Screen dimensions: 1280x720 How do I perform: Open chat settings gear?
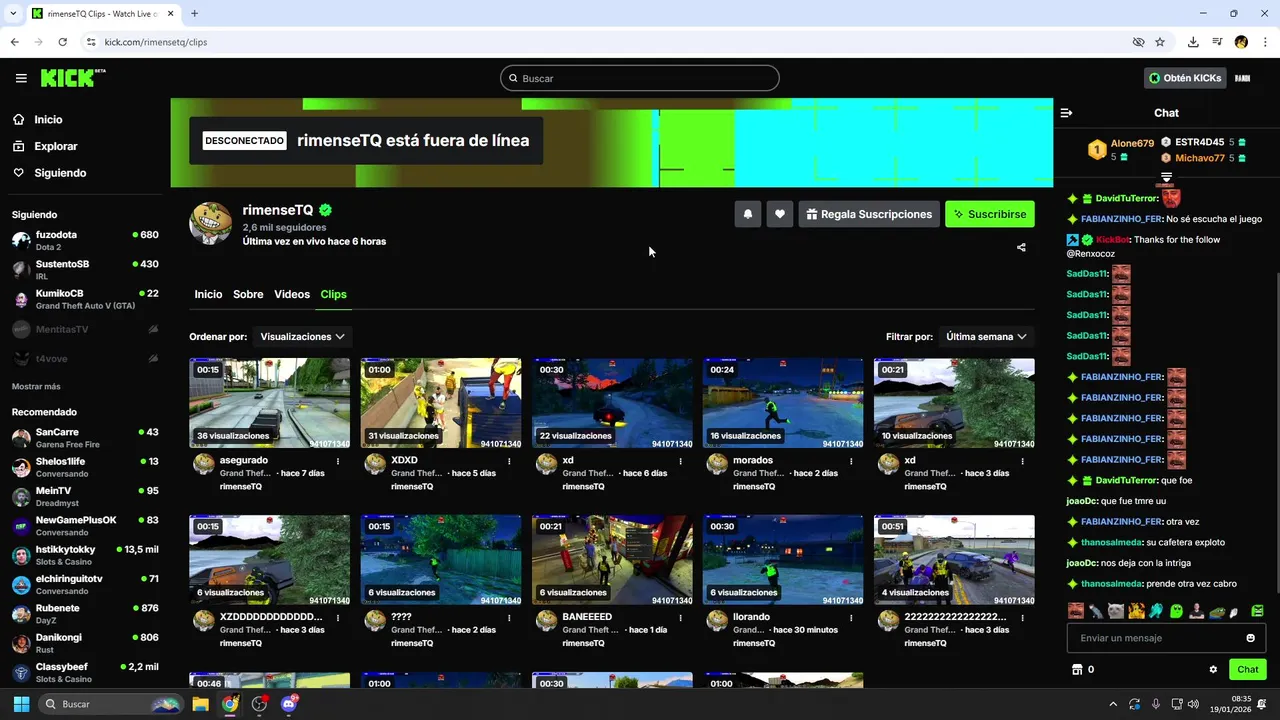coord(1213,670)
